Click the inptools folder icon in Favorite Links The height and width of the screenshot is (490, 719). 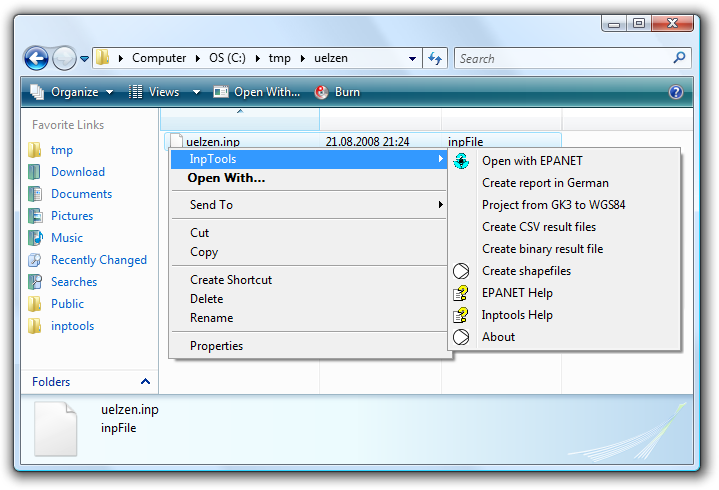(35, 326)
